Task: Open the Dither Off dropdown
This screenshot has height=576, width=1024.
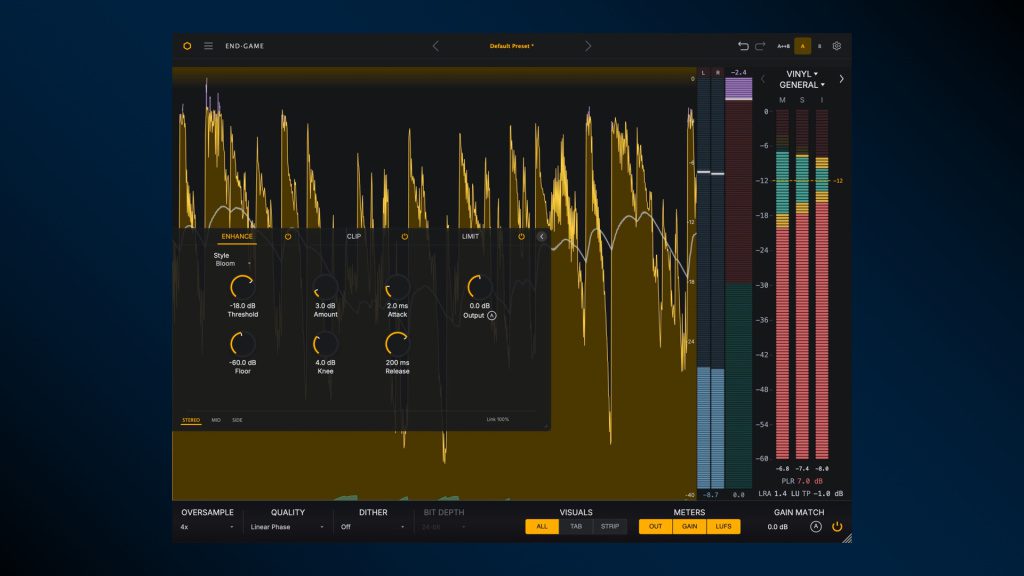Action: click(373, 527)
